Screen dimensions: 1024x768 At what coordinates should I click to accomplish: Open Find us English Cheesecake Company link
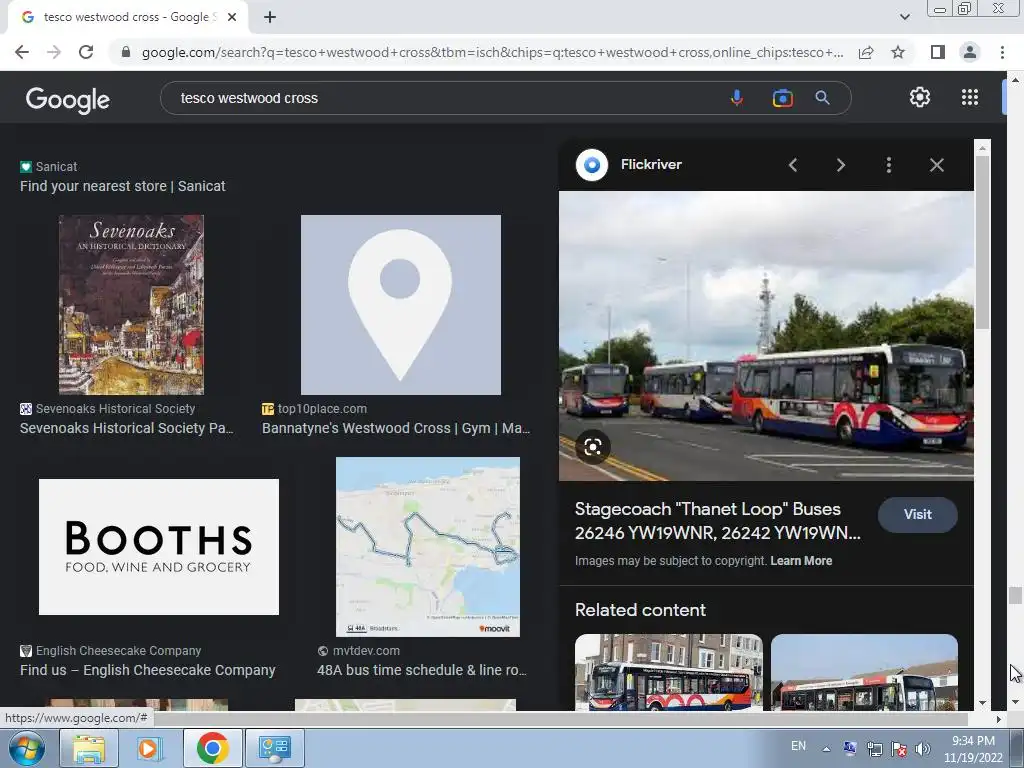click(148, 670)
